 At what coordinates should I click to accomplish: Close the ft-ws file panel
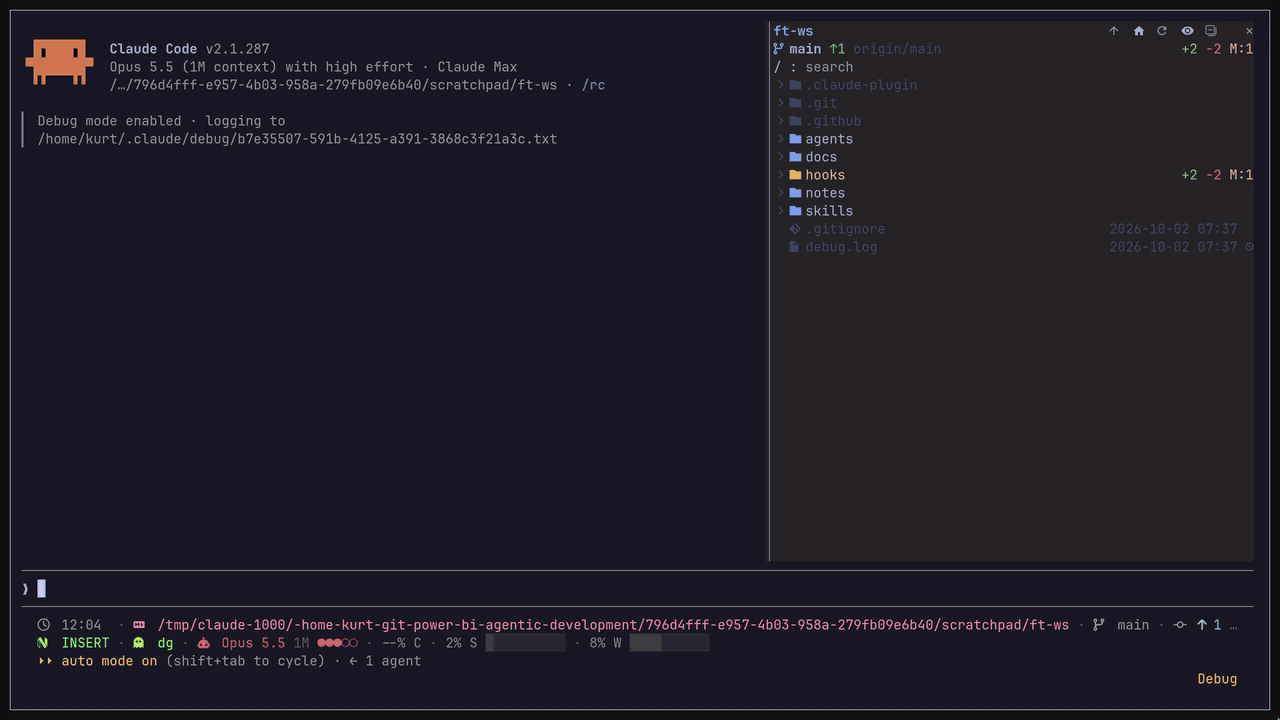[1249, 31]
